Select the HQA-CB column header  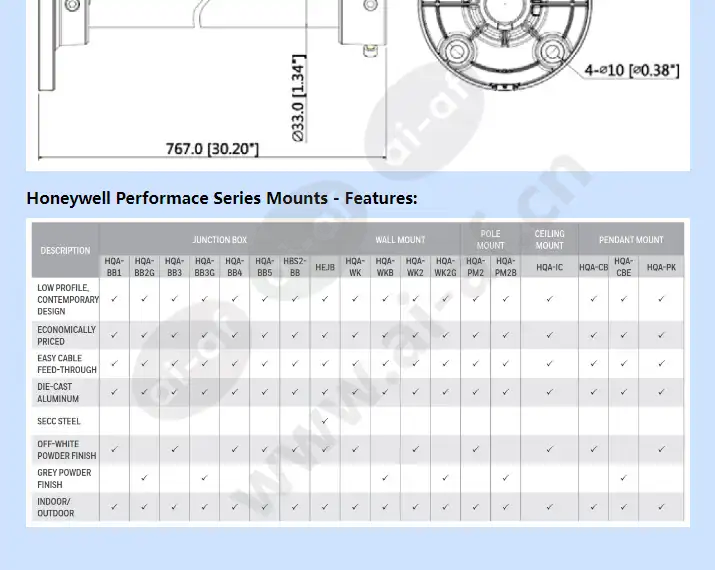(593, 267)
